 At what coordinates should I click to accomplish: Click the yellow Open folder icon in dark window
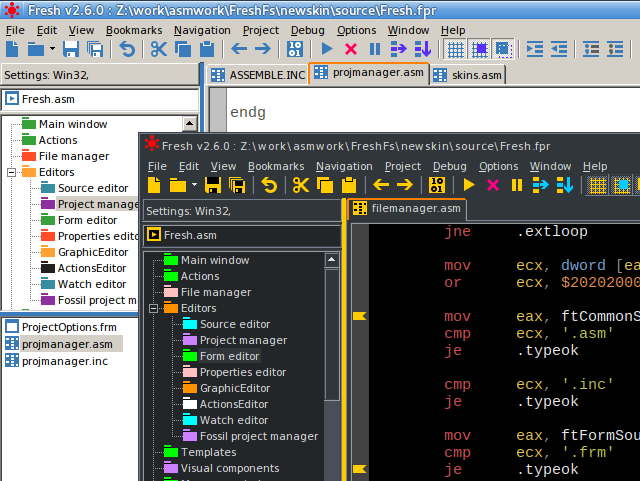coord(178,185)
